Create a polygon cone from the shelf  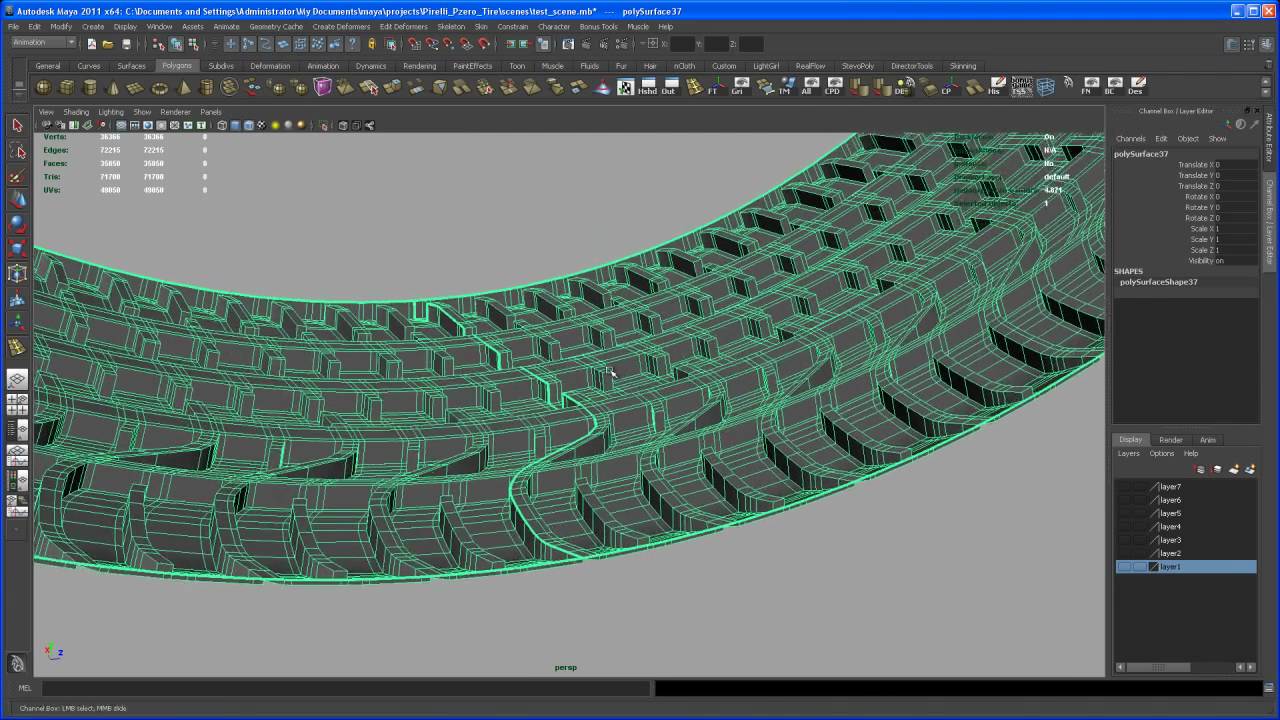[113, 88]
